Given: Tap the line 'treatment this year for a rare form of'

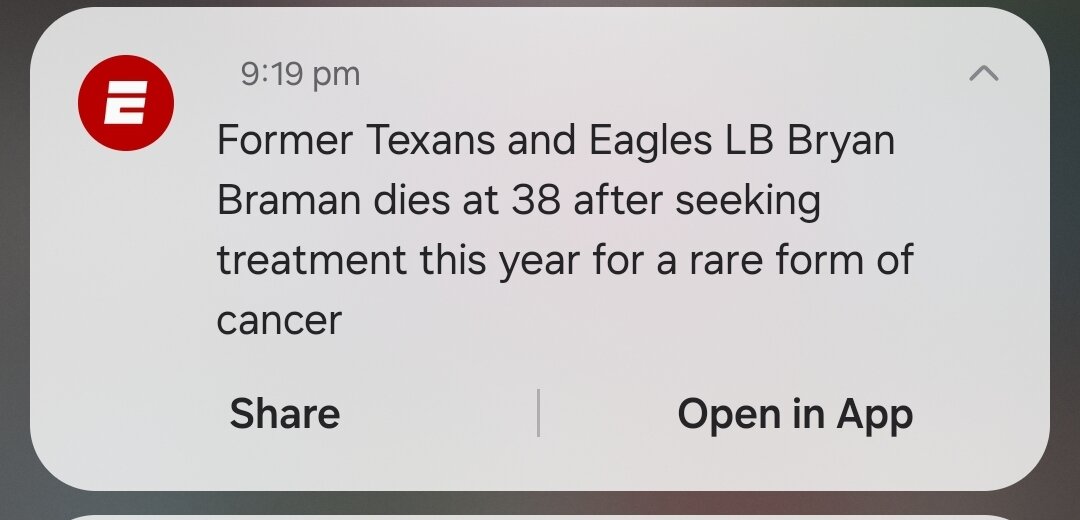Looking at the screenshot, I should [x=565, y=261].
